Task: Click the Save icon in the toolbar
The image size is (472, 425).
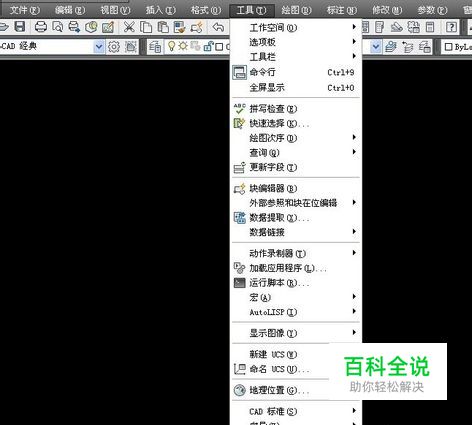Action: click(x=20, y=27)
